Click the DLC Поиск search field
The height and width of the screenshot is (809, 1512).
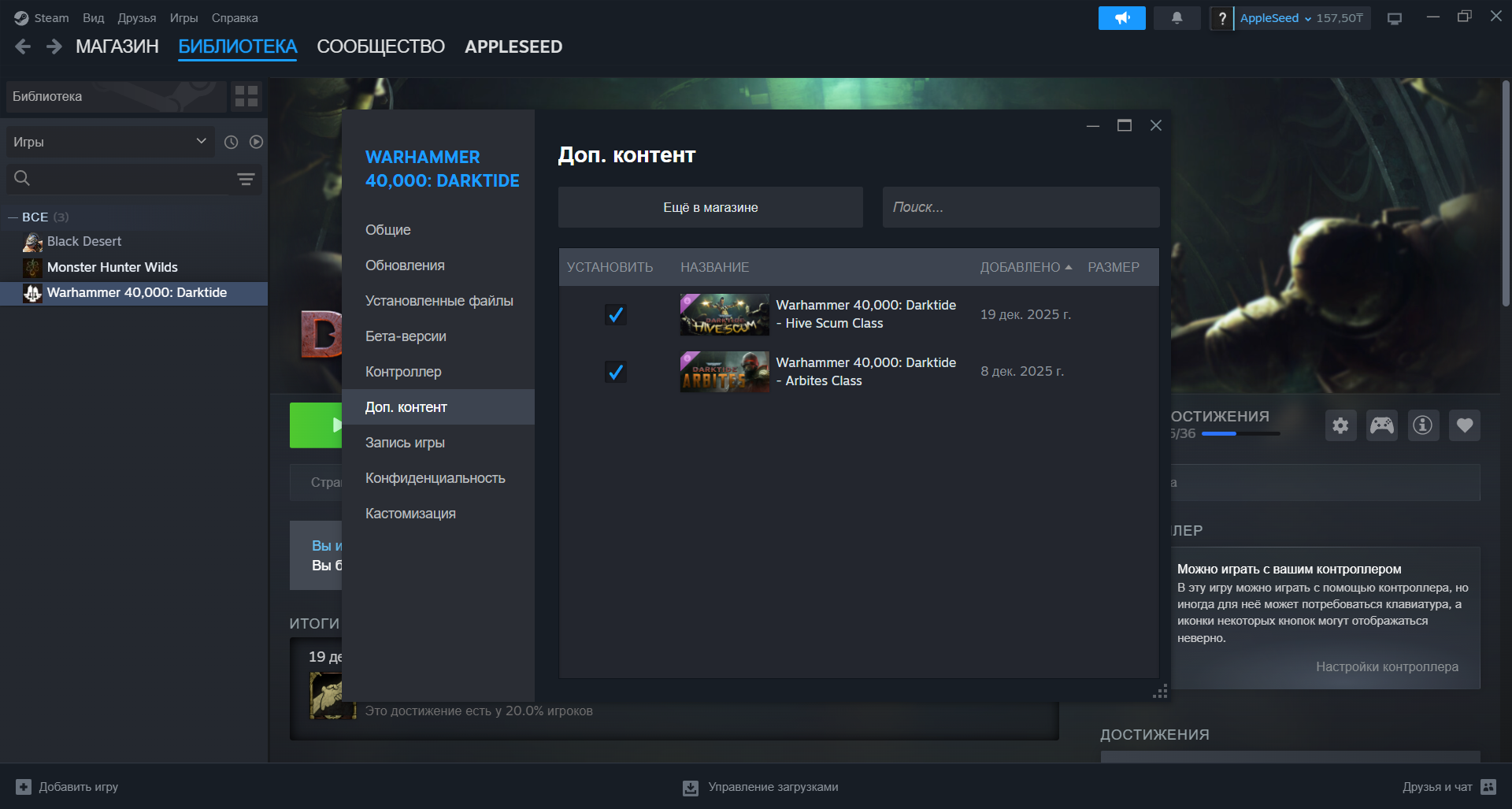[x=1021, y=207]
